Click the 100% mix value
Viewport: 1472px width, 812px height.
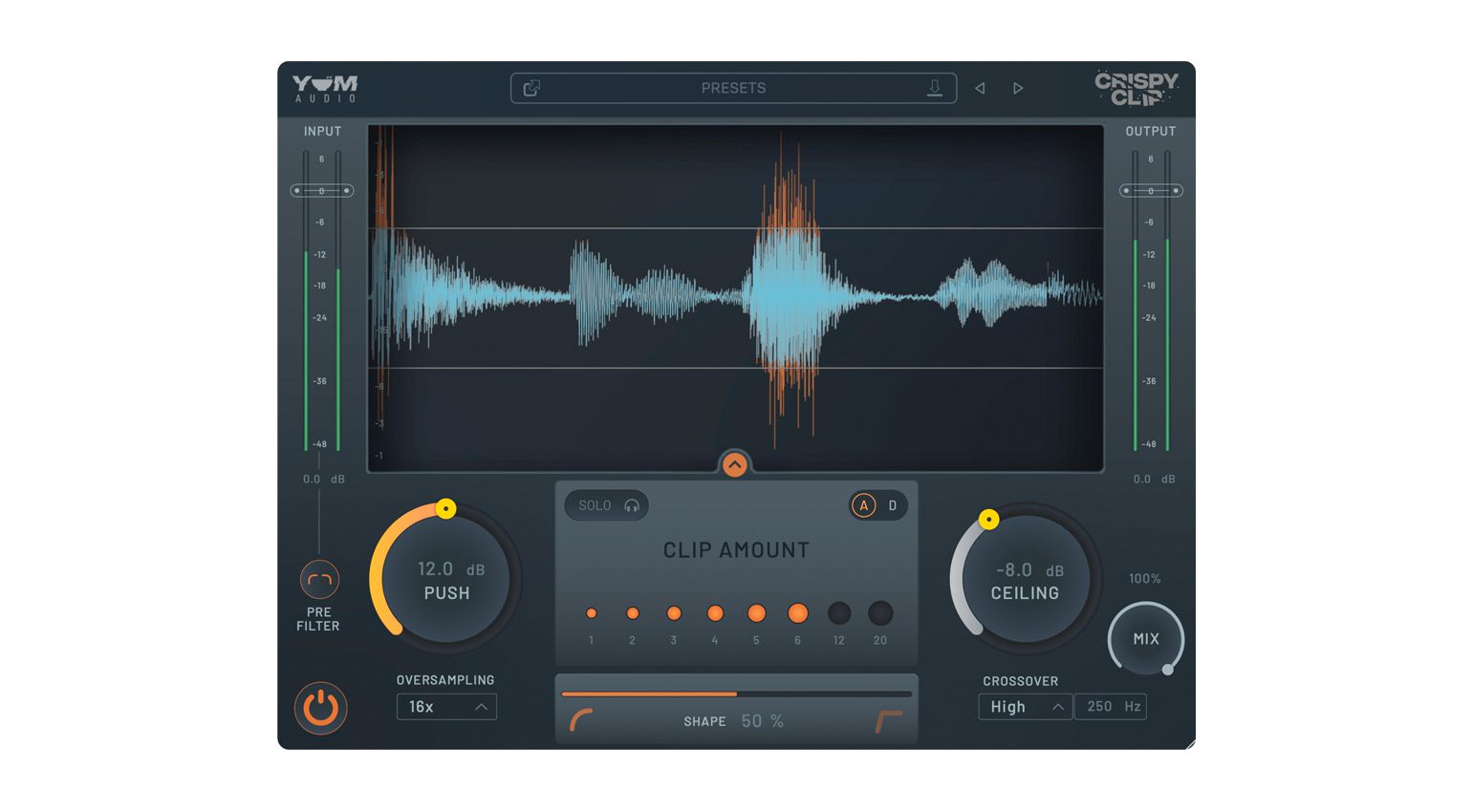click(1145, 579)
